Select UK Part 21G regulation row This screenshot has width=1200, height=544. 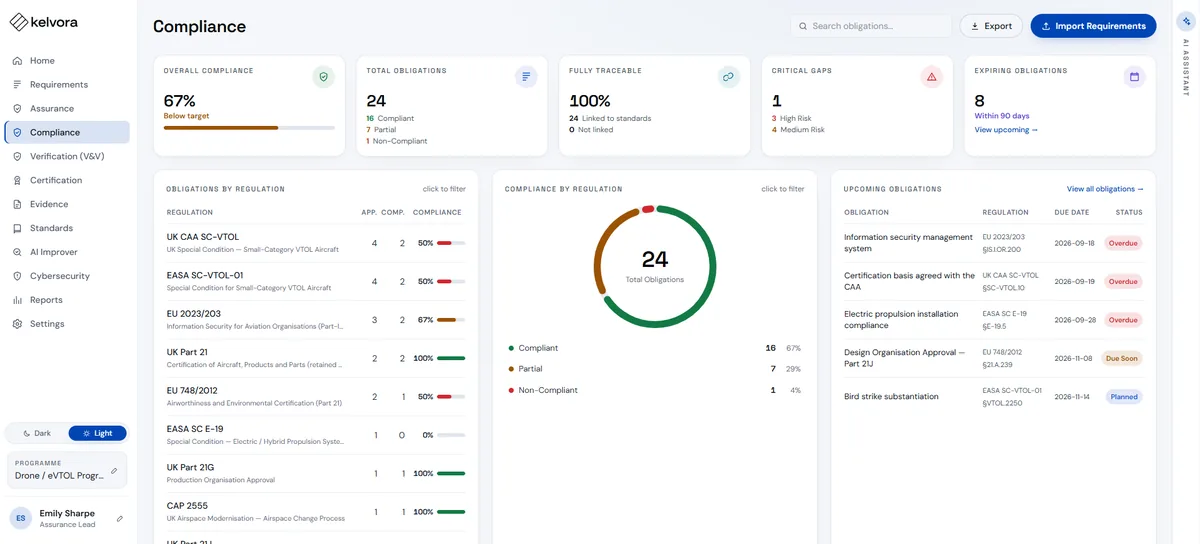(x=316, y=473)
